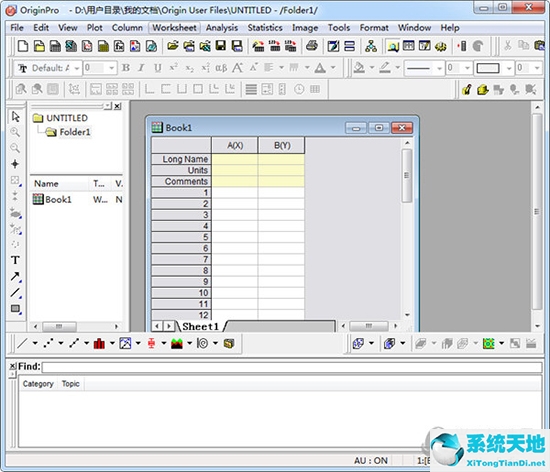This screenshot has height=472, width=550.
Task: Click the New Project icon
Action: 23,46
